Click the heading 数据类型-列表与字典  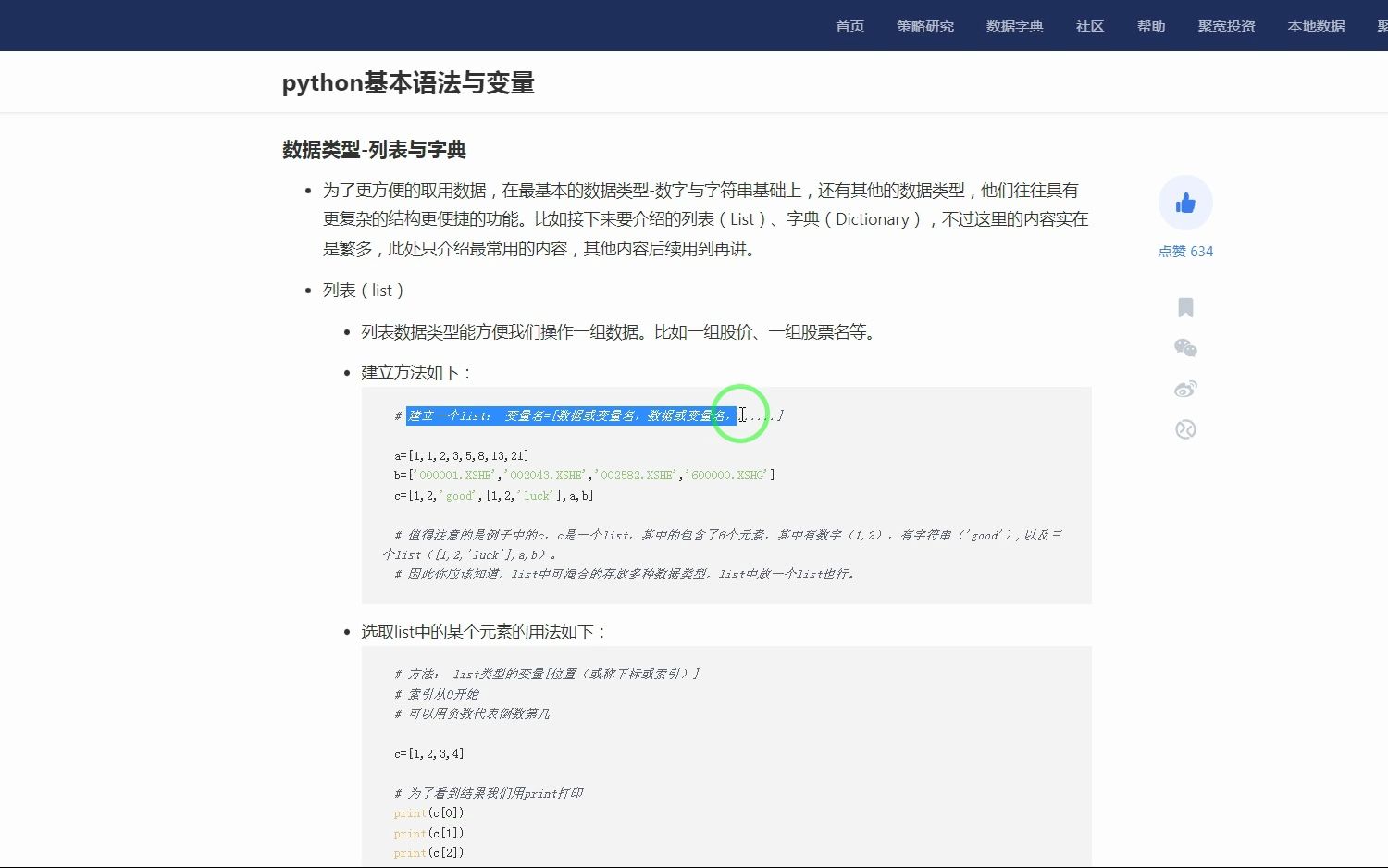(x=374, y=150)
